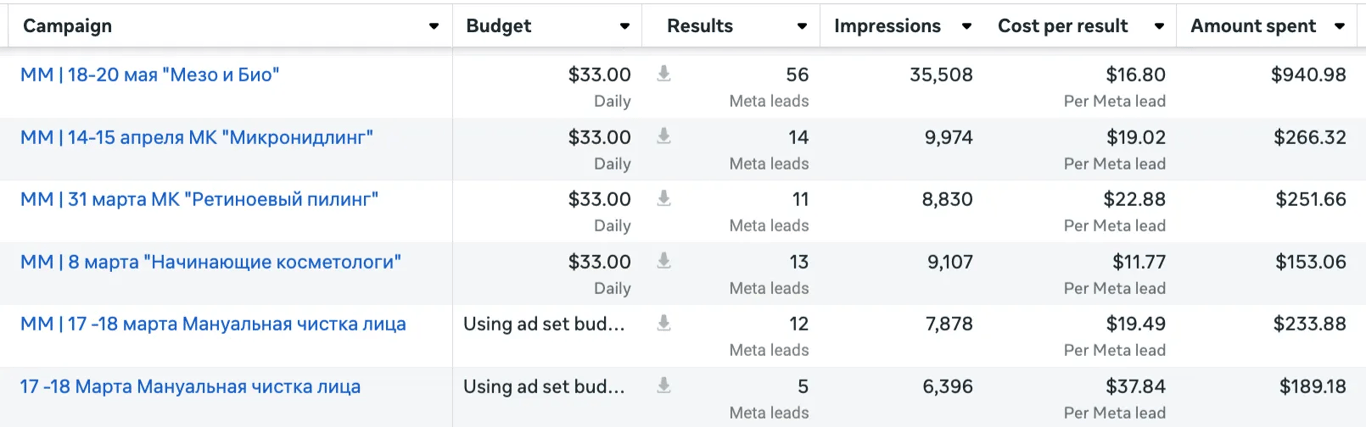Open campaign "MM | 8 марта Начинающие косметологи"
1366x427 pixels.
(211, 262)
